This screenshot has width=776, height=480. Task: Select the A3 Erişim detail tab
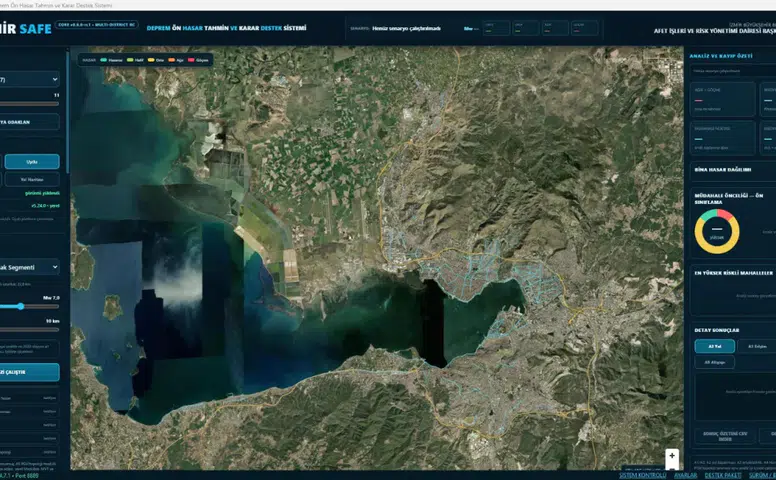tap(757, 346)
